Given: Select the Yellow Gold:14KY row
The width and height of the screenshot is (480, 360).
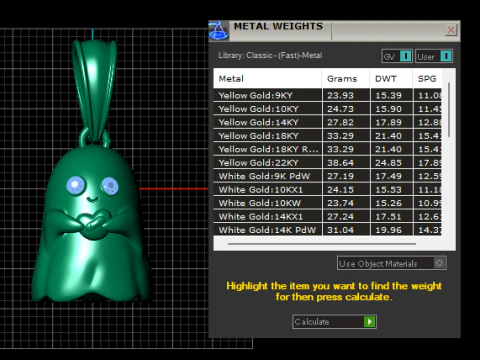Looking at the screenshot, I should tap(327, 122).
